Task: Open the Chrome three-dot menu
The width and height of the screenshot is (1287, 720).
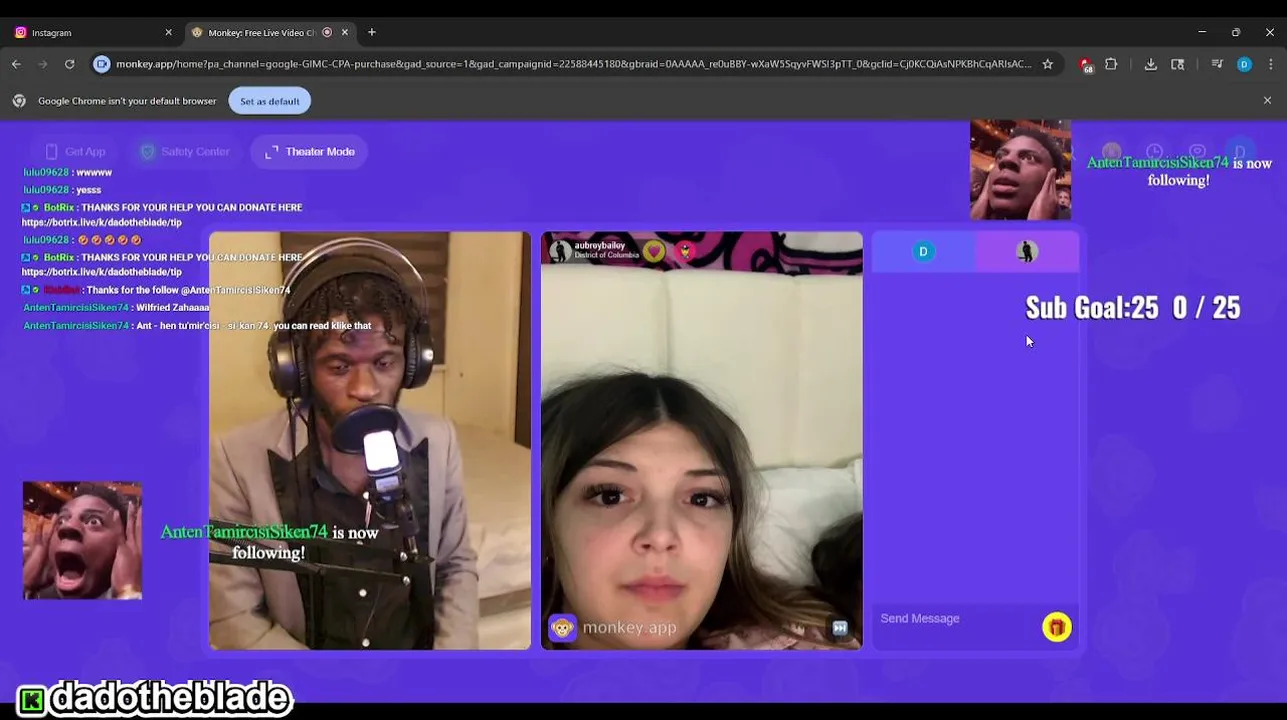Action: tap(1271, 64)
